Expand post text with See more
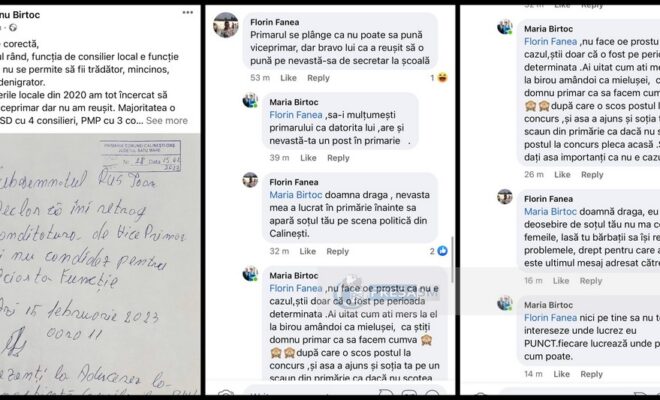 coord(167,120)
